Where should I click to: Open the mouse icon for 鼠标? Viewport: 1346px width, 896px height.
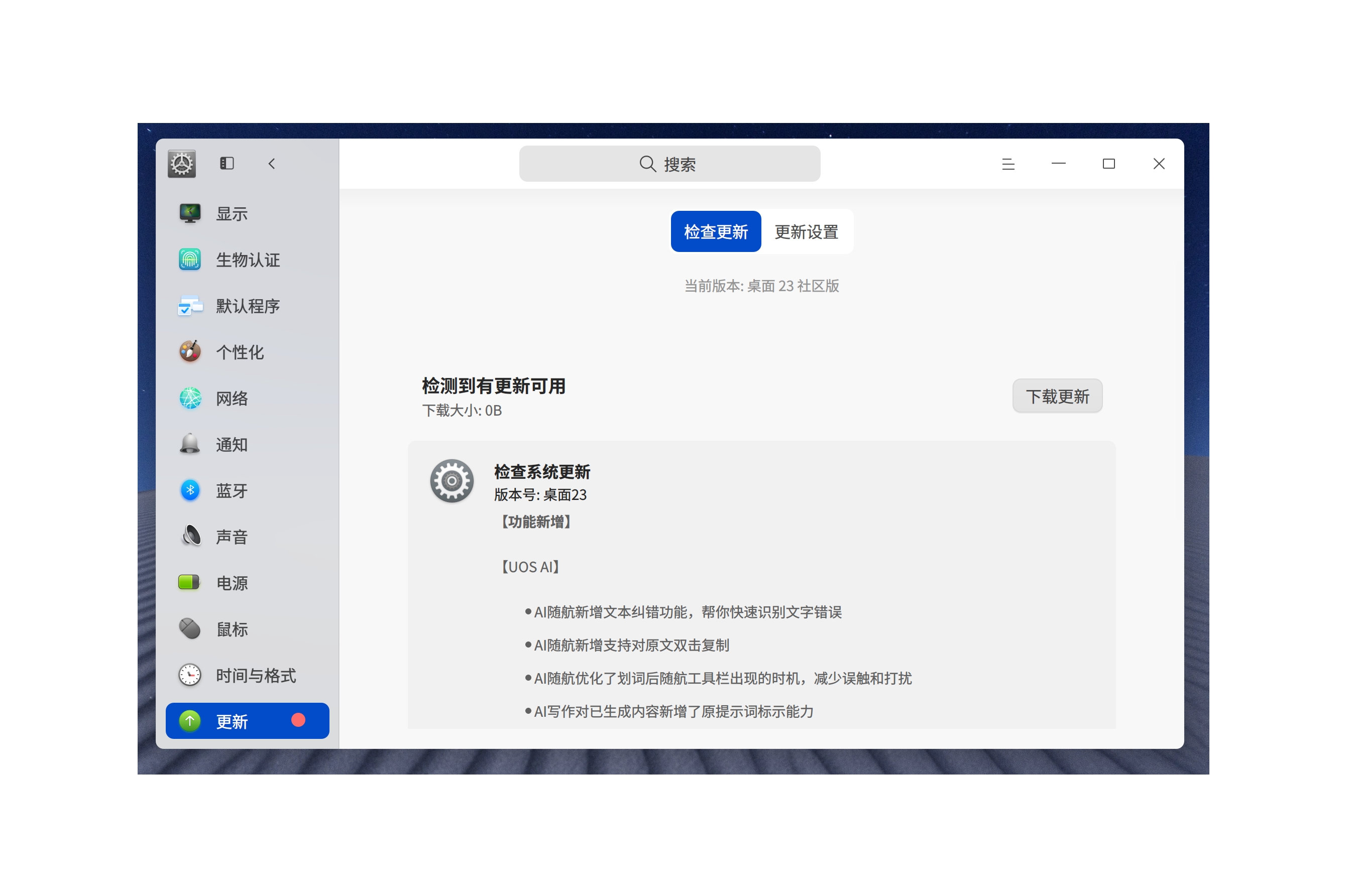coord(189,628)
